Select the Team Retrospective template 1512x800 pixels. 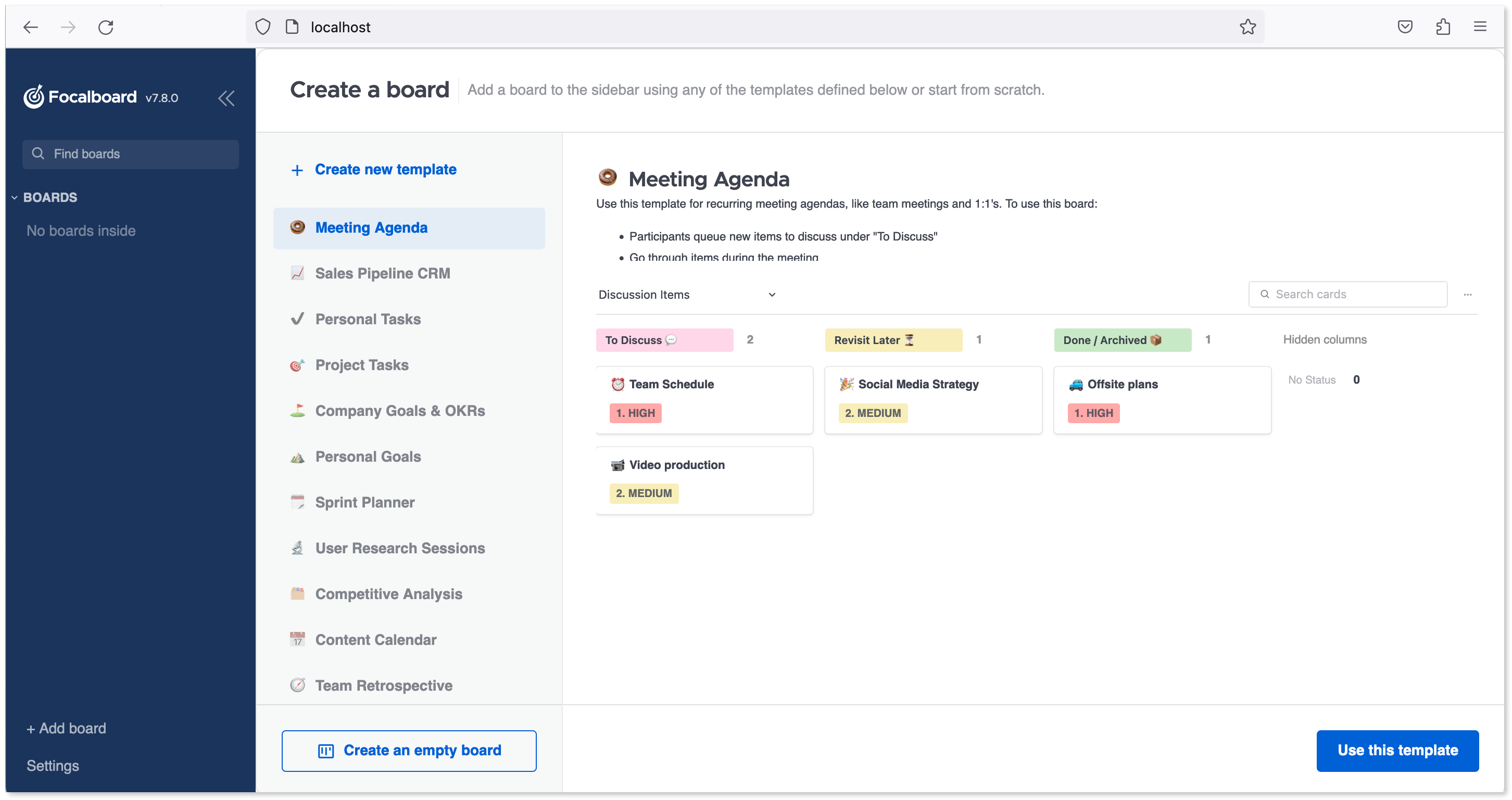(x=383, y=685)
